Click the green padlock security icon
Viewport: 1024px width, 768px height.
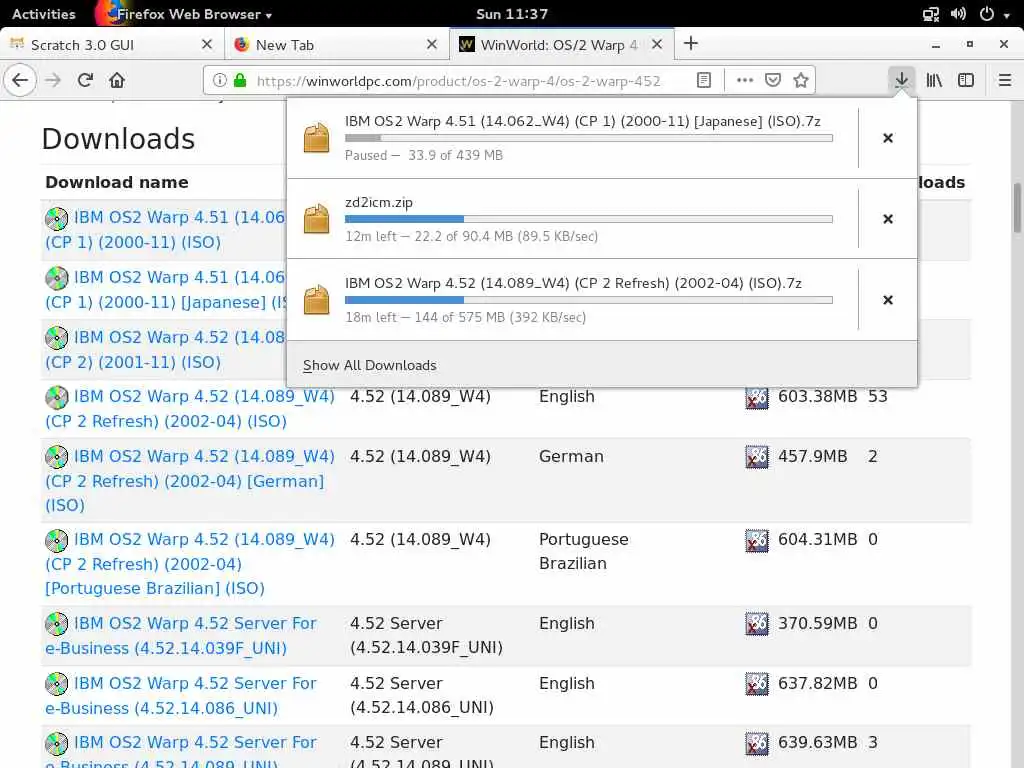(x=240, y=80)
